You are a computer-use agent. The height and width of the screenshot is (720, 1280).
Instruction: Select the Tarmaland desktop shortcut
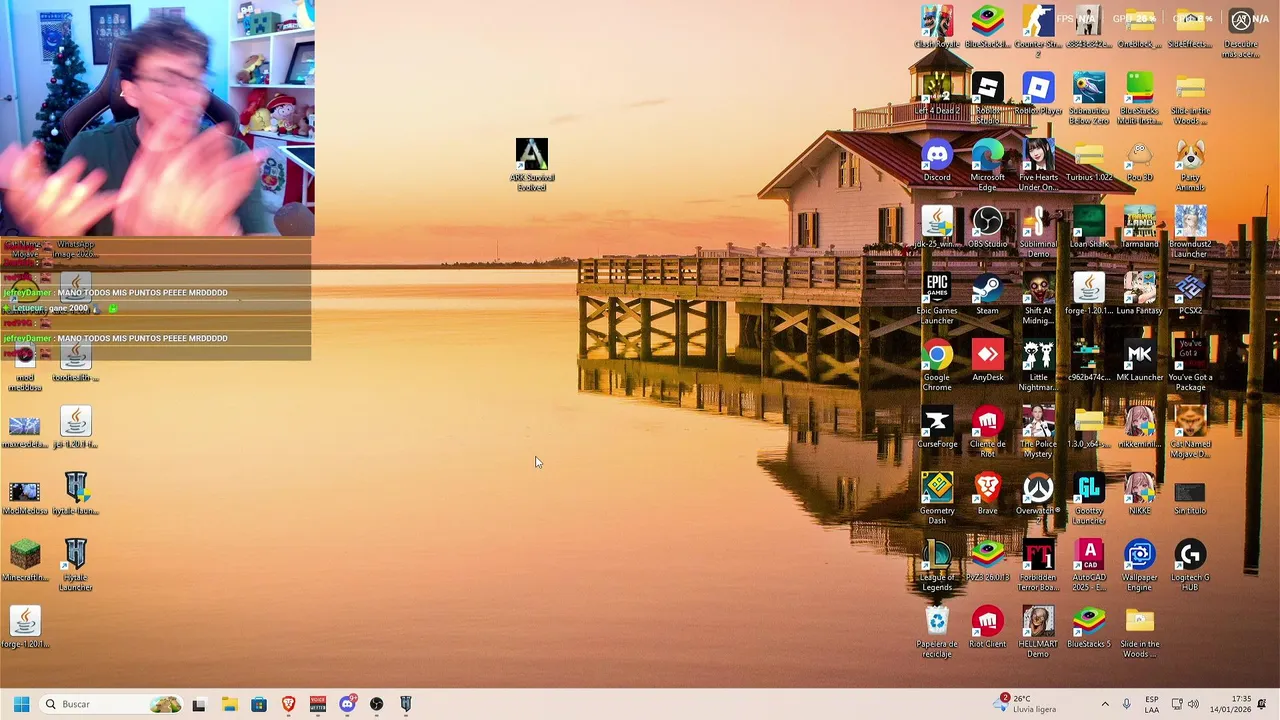coord(1139,229)
